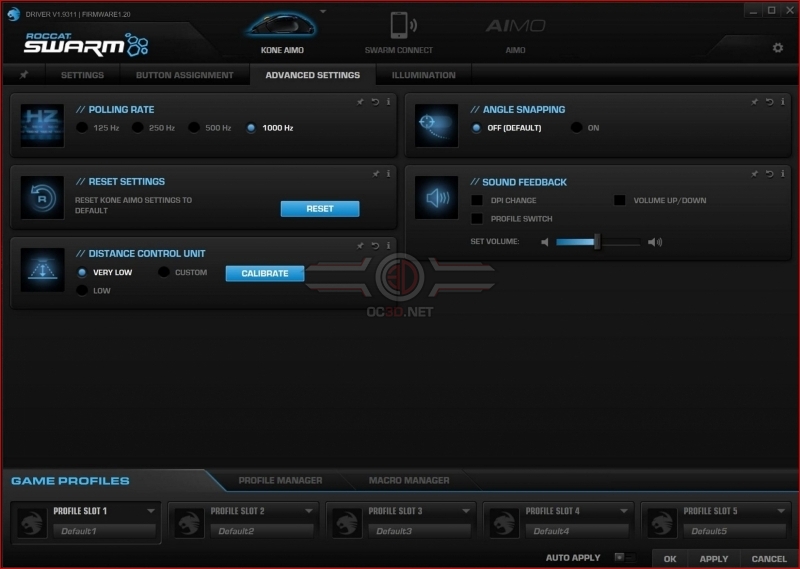The image size is (800, 569).
Task: Show info for Sound Feedback panel
Action: pyautogui.click(x=783, y=174)
